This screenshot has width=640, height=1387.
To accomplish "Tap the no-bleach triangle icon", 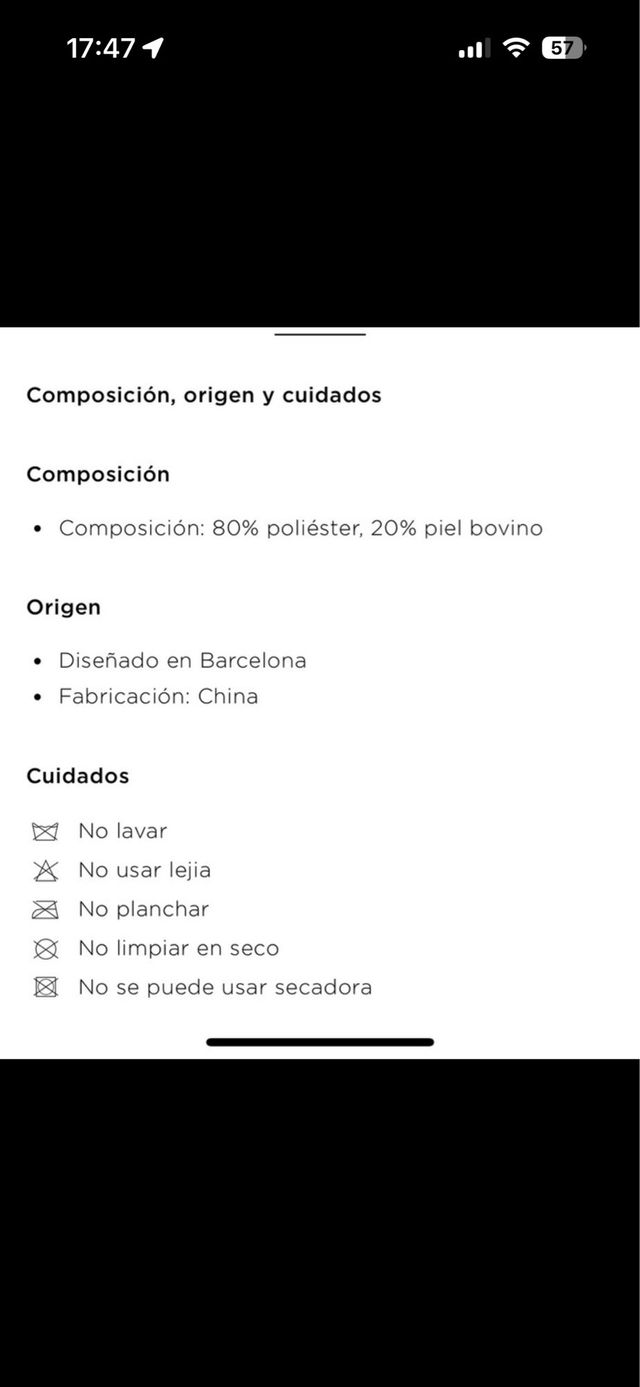I will (x=45, y=871).
